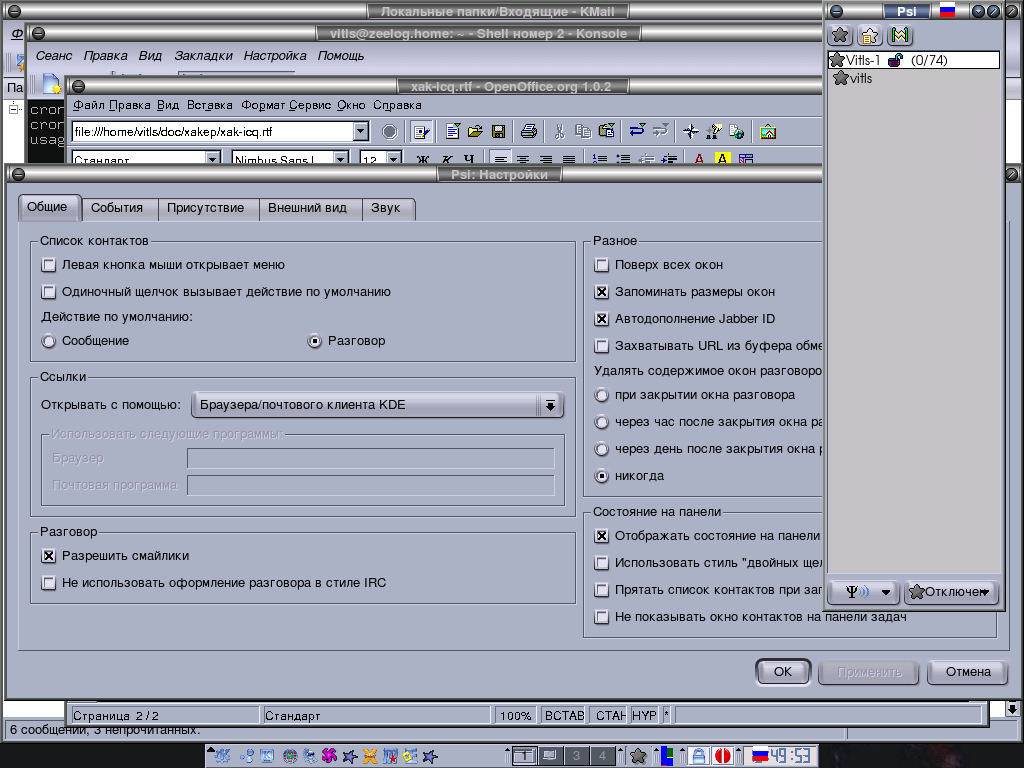Enable 'Поверх всех окон' checkbox

[x=601, y=265]
